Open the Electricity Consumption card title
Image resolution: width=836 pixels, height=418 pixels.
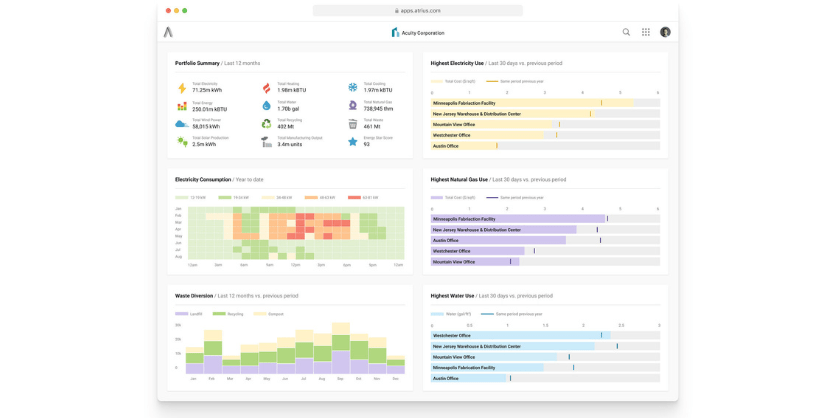pos(203,180)
